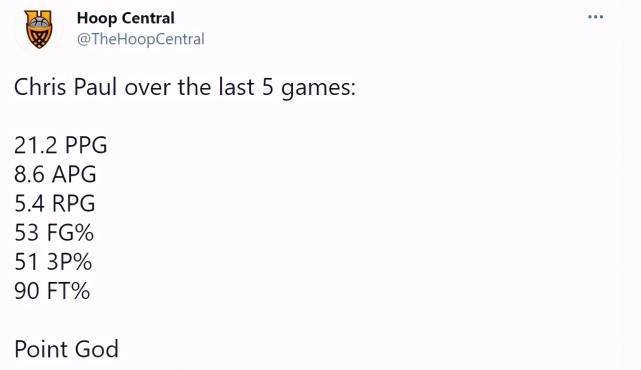
Task: Click the 'Point God' closing text
Action: click(x=66, y=349)
